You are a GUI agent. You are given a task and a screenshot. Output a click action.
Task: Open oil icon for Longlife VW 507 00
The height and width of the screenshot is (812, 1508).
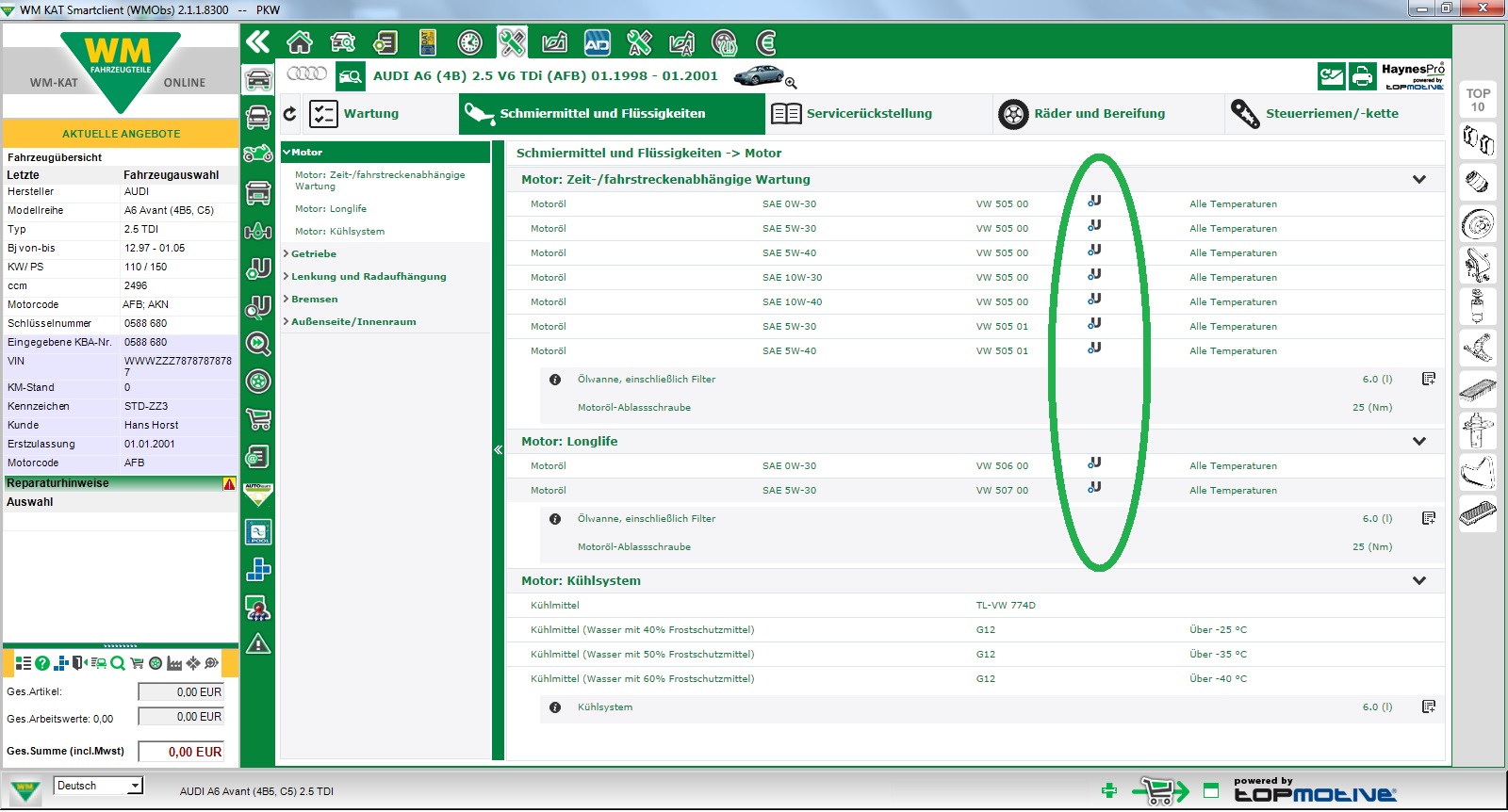[x=1094, y=487]
